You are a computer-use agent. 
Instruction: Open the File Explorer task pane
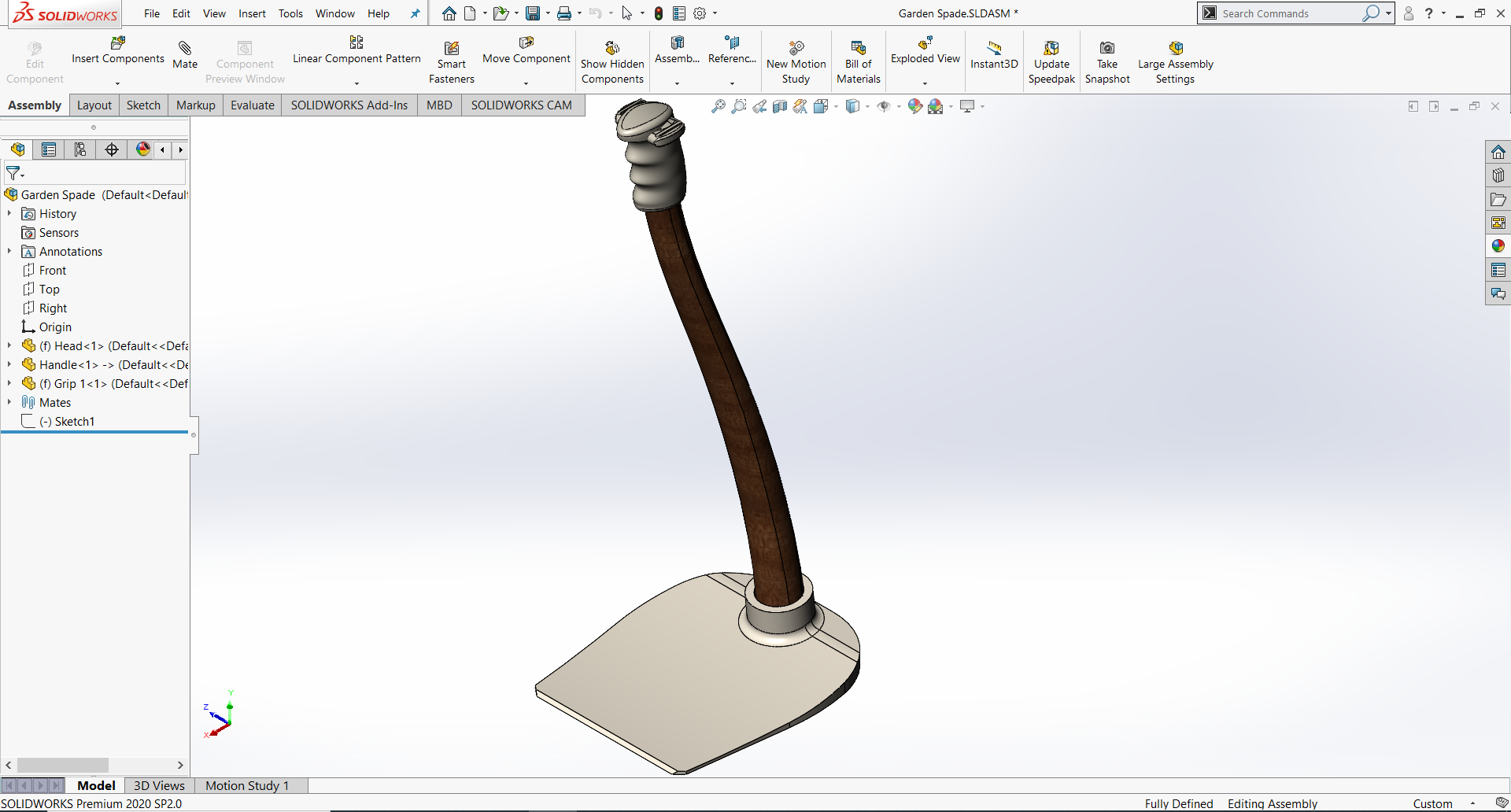pyautogui.click(x=1498, y=199)
